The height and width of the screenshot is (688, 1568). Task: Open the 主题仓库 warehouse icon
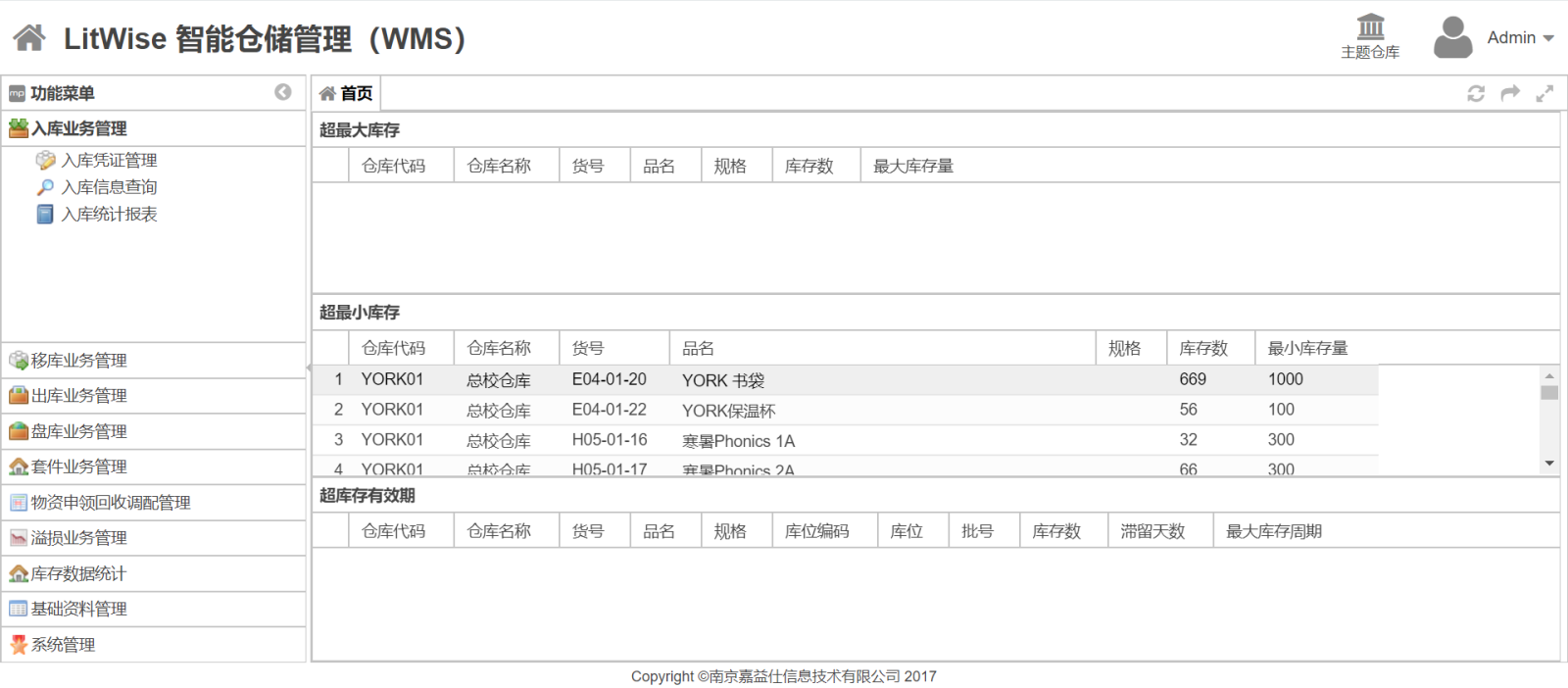click(x=1370, y=26)
